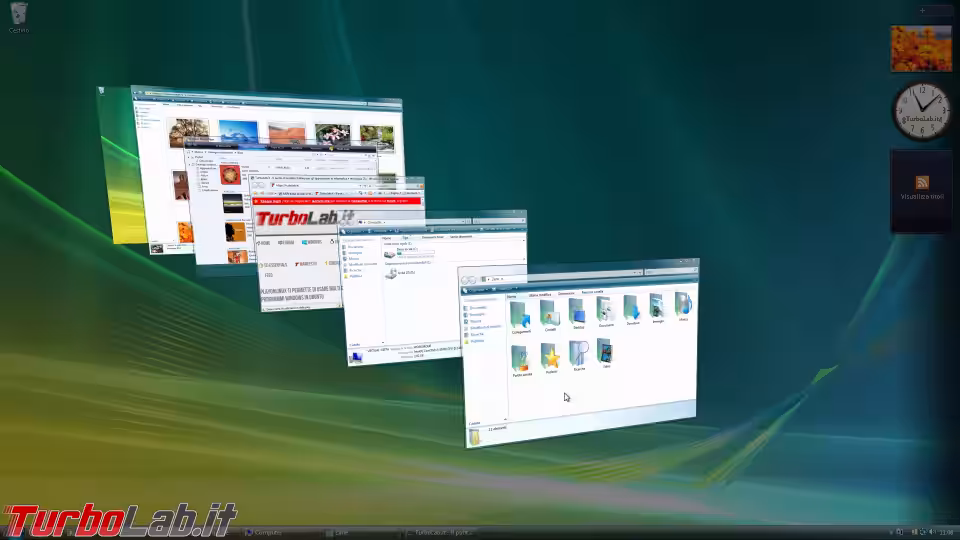Open the Collegamenti folder in the front window
Screen dimensions: 960x540
pyautogui.click(x=520, y=315)
